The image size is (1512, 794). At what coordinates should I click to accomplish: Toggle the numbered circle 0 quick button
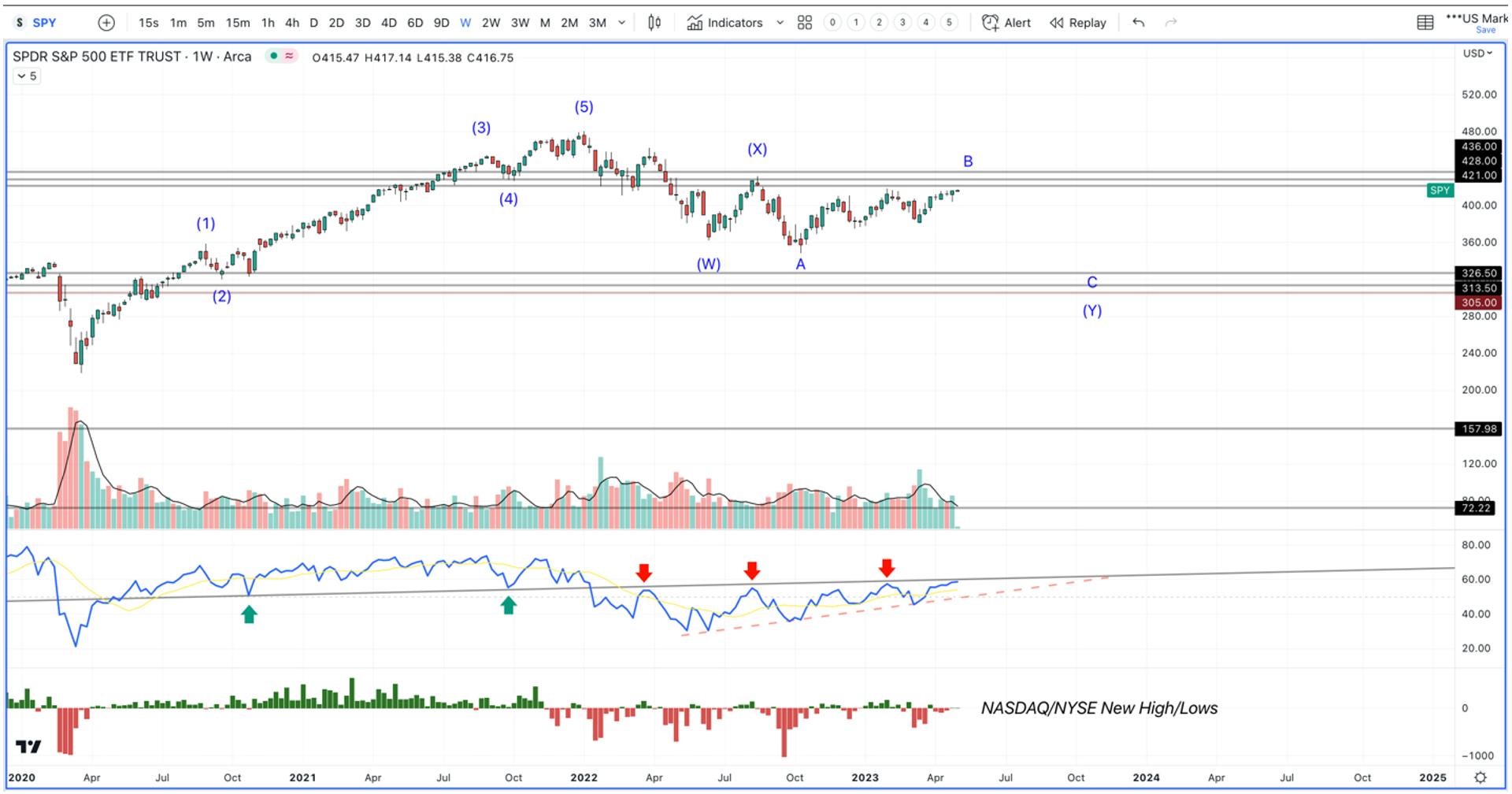click(832, 23)
